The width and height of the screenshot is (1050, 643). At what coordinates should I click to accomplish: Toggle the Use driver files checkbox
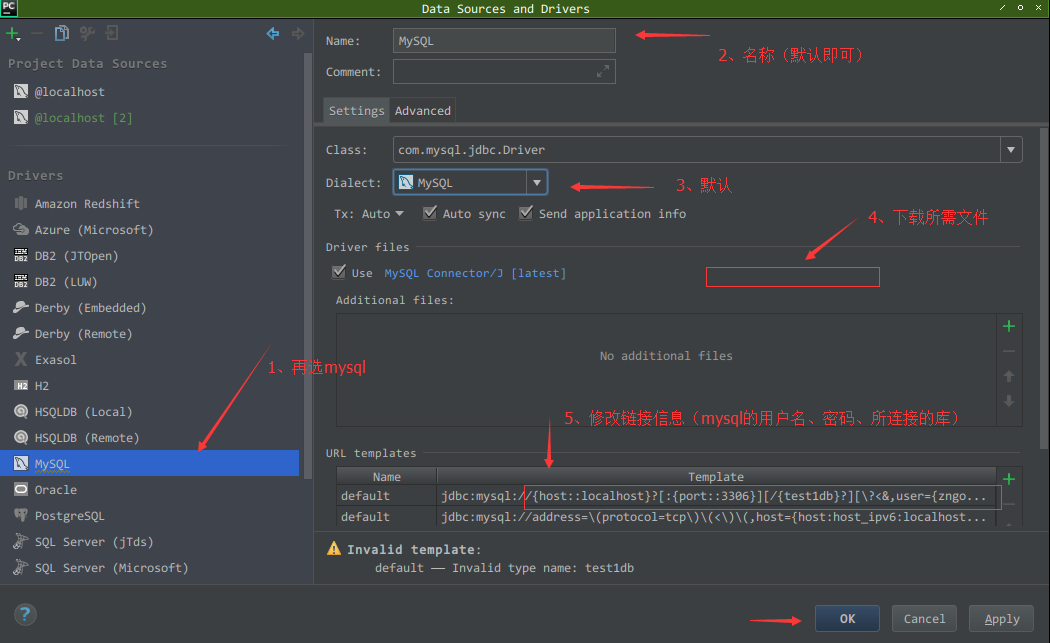(x=339, y=272)
